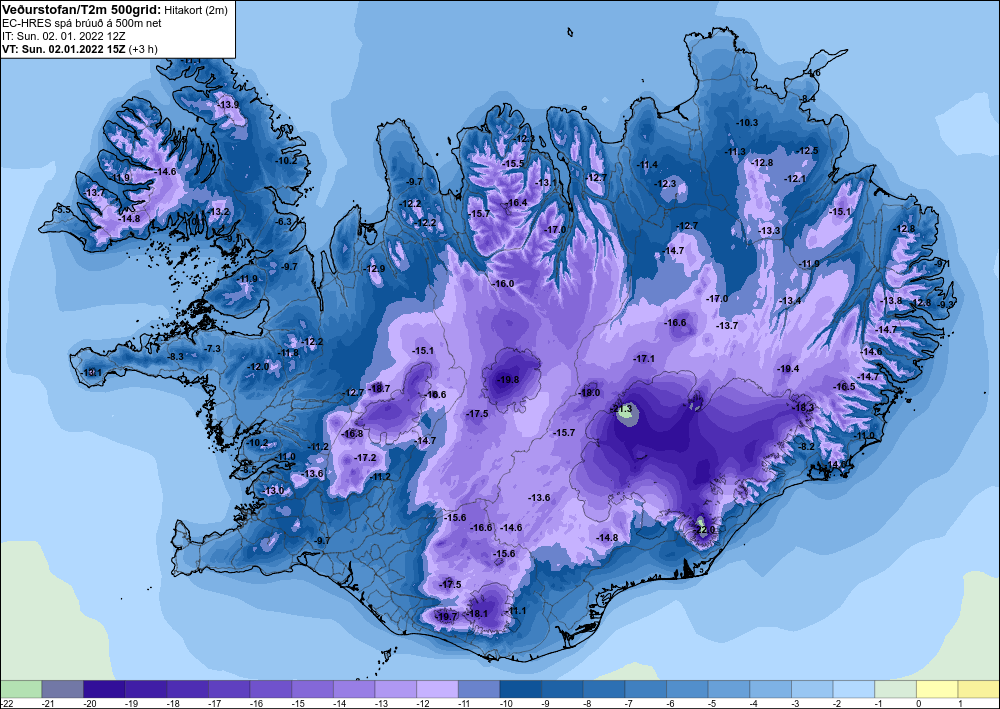Click the -11.8 temperature label
1000x709 pixels.
(288, 353)
